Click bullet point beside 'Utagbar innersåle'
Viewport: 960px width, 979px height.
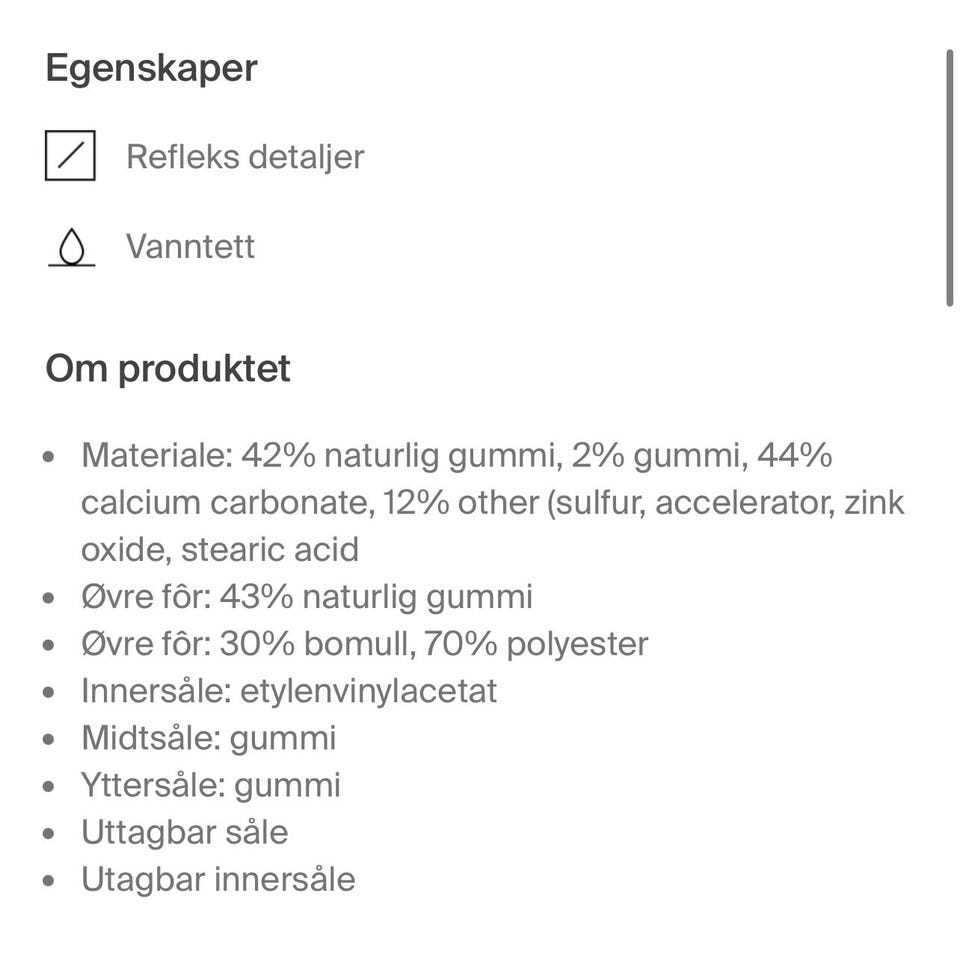click(49, 880)
